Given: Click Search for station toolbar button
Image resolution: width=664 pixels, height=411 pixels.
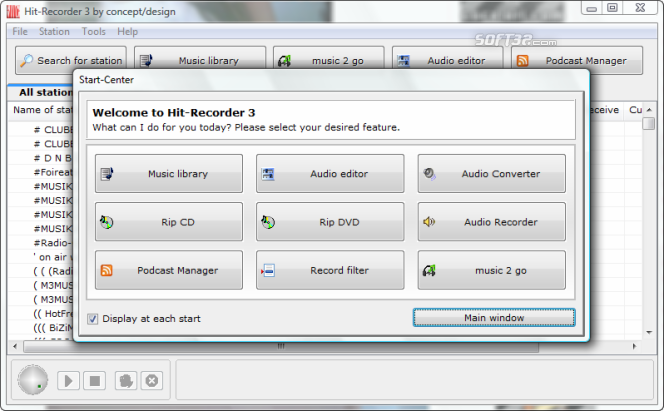Looking at the screenshot, I should 71,61.
